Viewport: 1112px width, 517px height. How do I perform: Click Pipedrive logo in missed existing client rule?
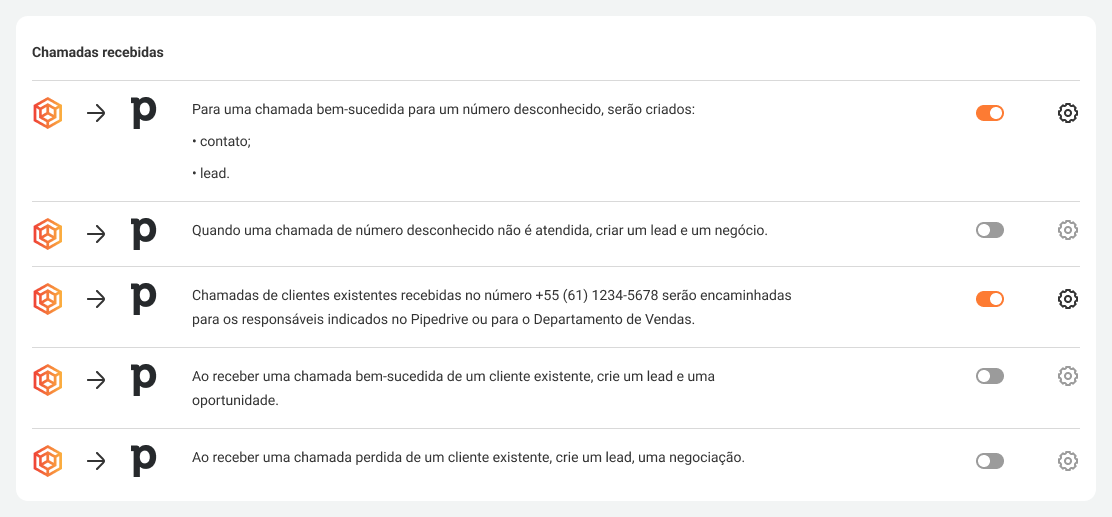[144, 461]
